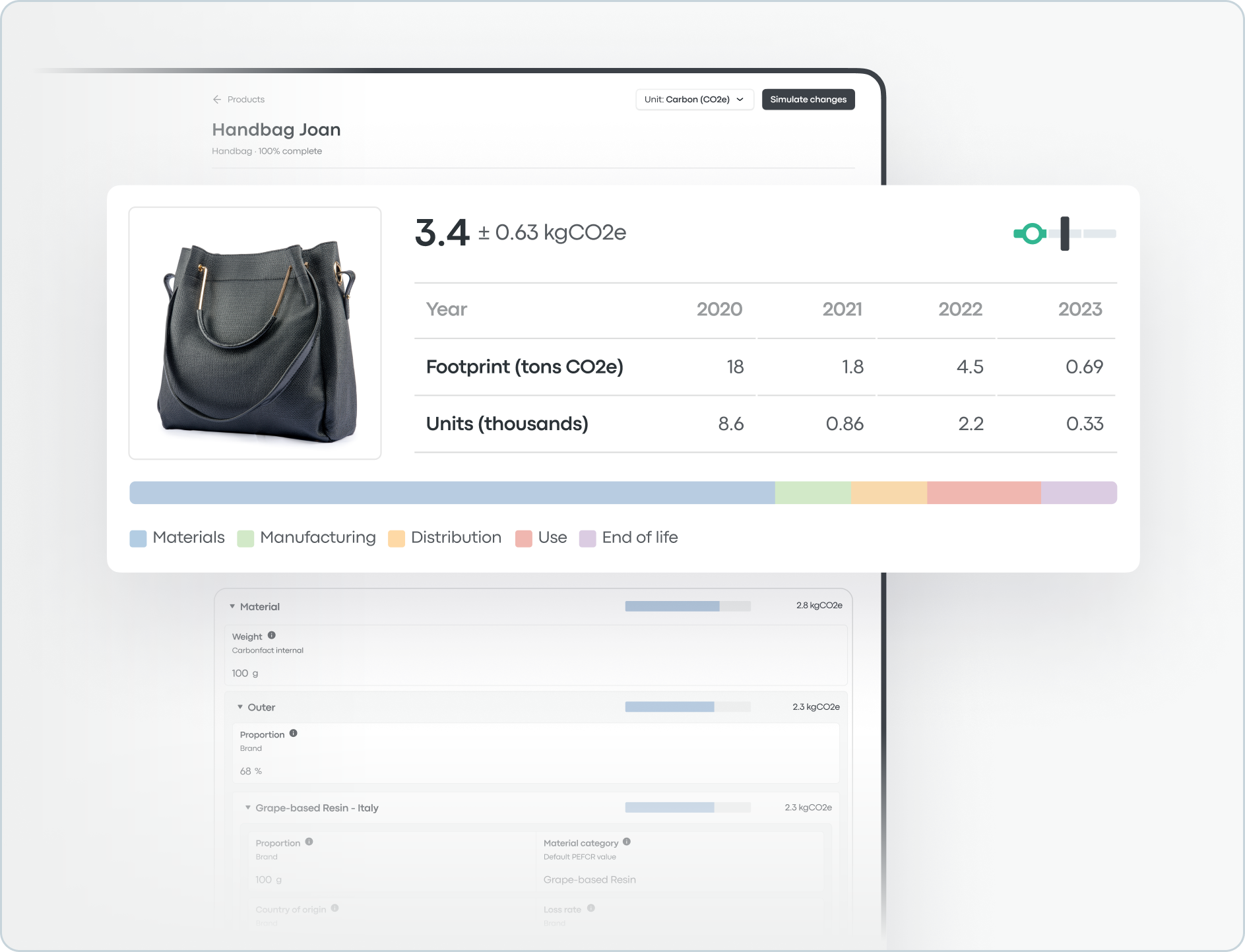Click the Proportion info icon under Grape-based Resin
This screenshot has height=952, width=1245.
pyautogui.click(x=307, y=842)
